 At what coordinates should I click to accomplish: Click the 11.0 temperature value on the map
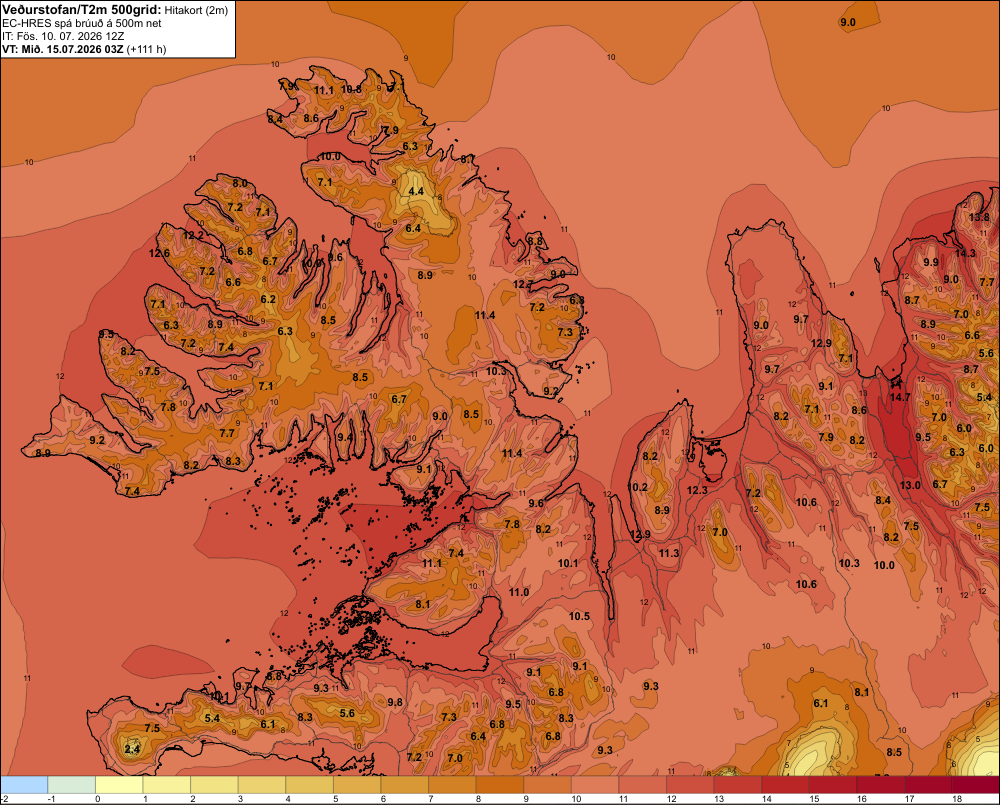518,592
